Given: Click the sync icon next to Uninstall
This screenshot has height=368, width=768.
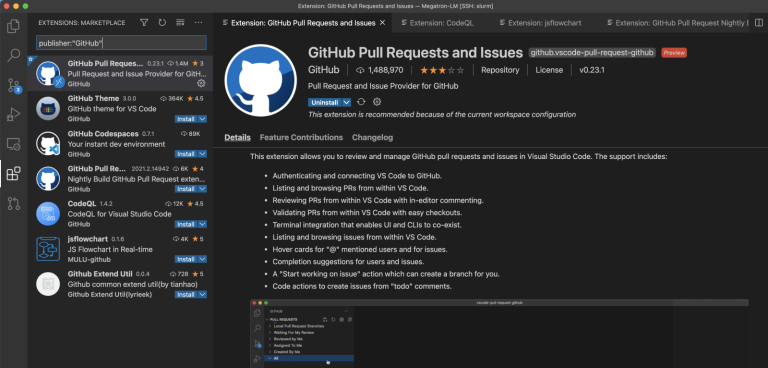Looking at the screenshot, I should click(361, 102).
